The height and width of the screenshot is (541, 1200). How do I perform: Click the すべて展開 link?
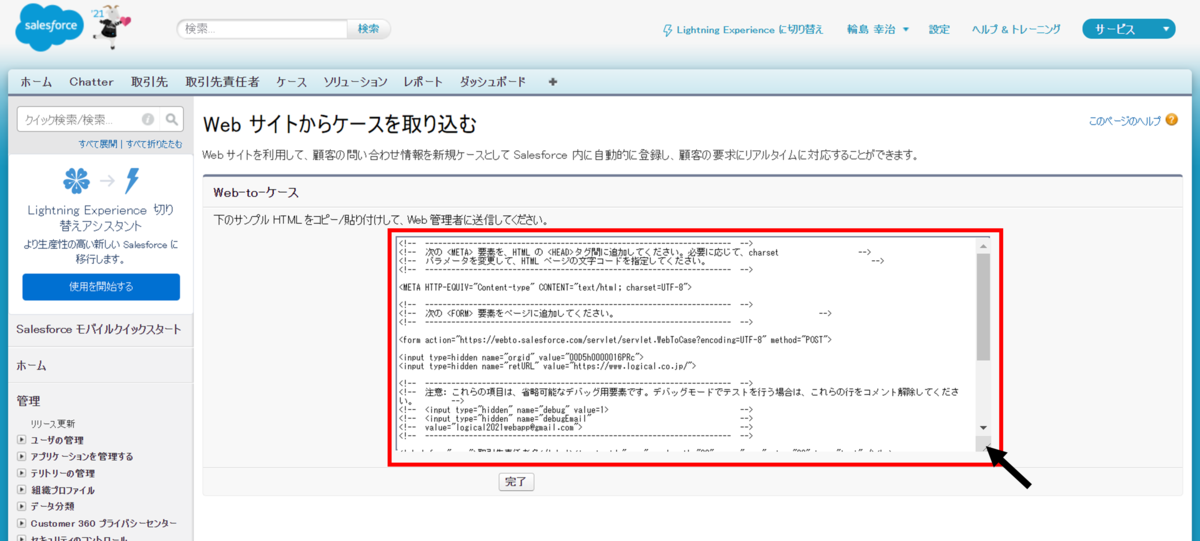pos(98,144)
